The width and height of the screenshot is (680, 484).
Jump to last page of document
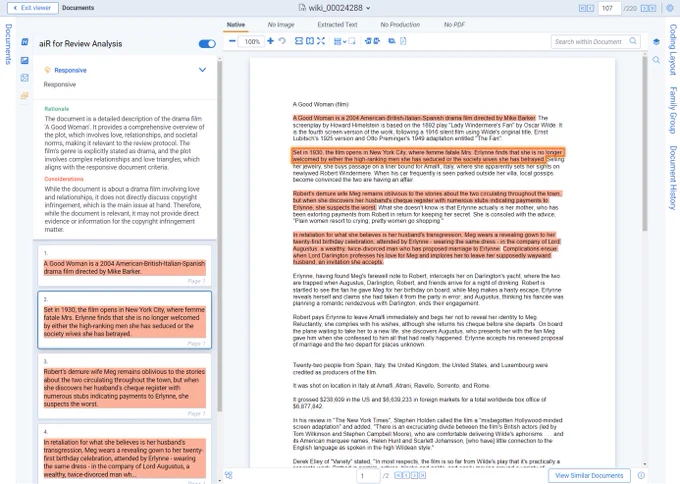422,475
